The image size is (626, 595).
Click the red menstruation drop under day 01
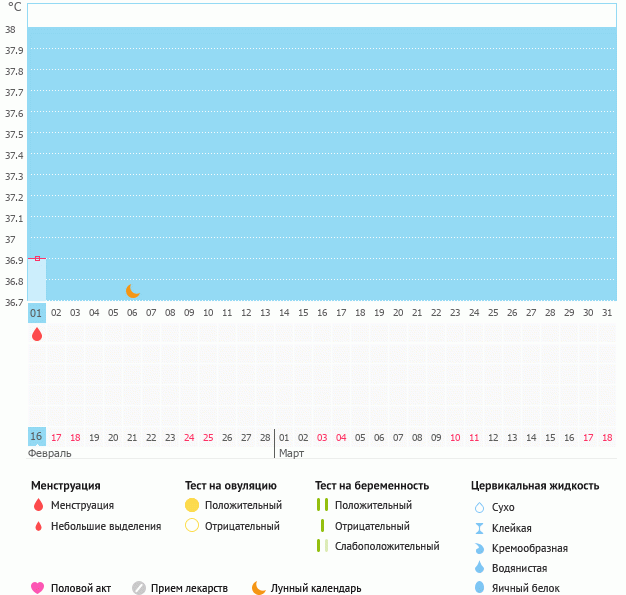click(37, 335)
